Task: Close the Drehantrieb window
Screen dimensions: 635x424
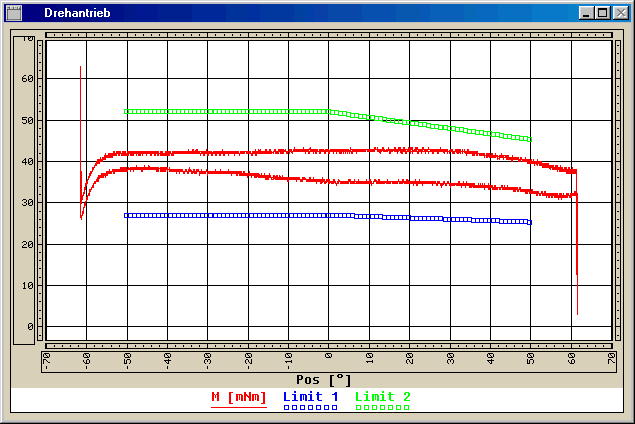Action: (x=619, y=13)
